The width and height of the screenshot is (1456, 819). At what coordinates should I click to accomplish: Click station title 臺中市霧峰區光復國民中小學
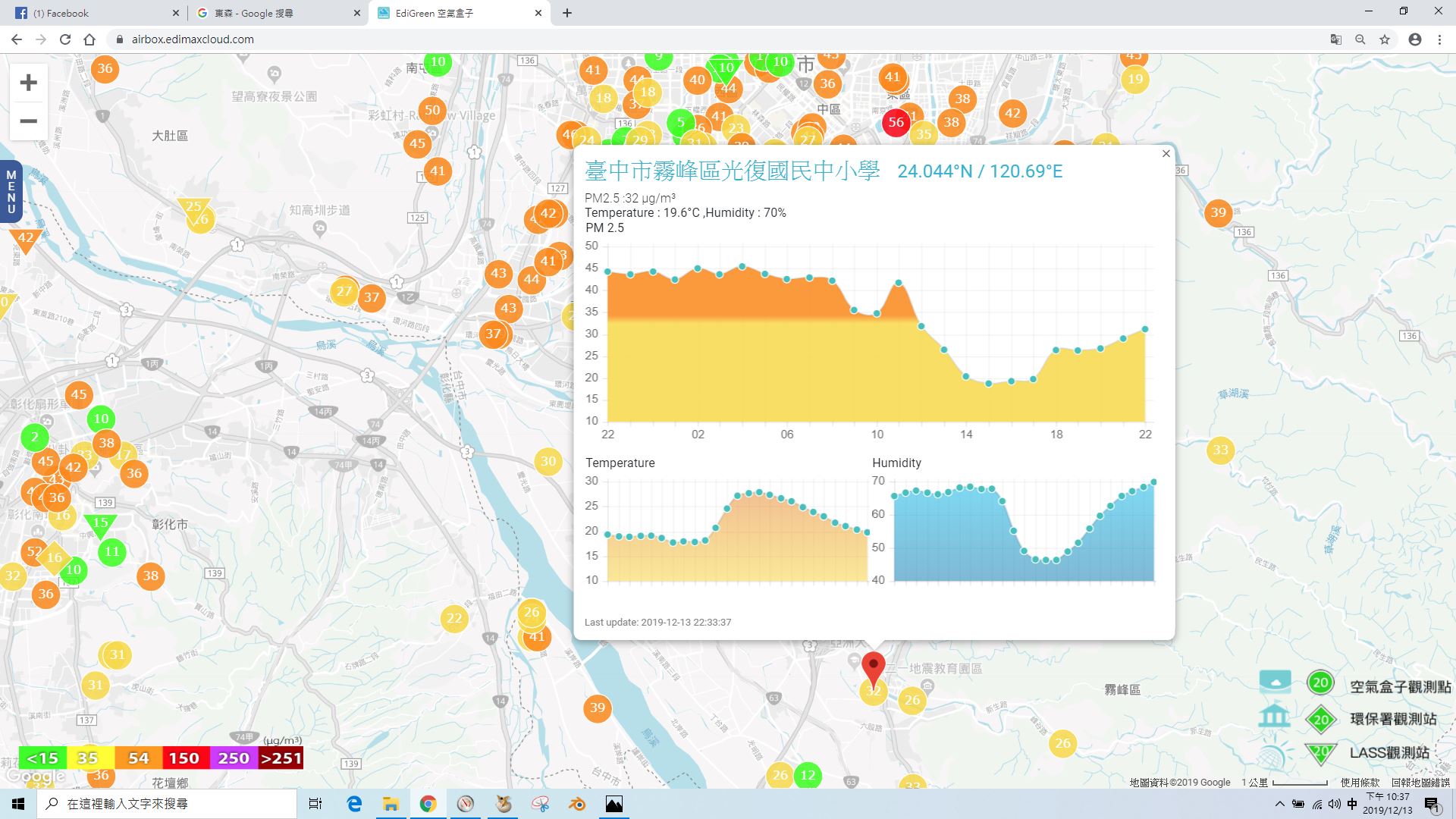[733, 171]
